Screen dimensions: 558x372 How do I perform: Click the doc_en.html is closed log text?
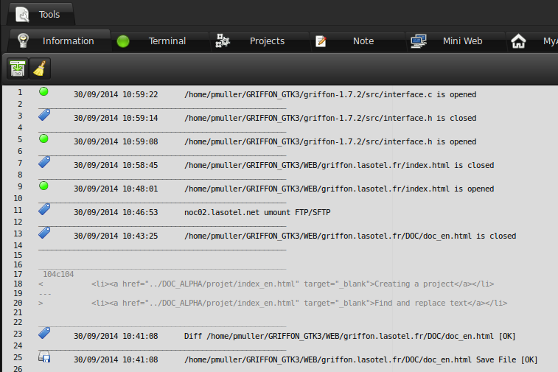(350, 236)
